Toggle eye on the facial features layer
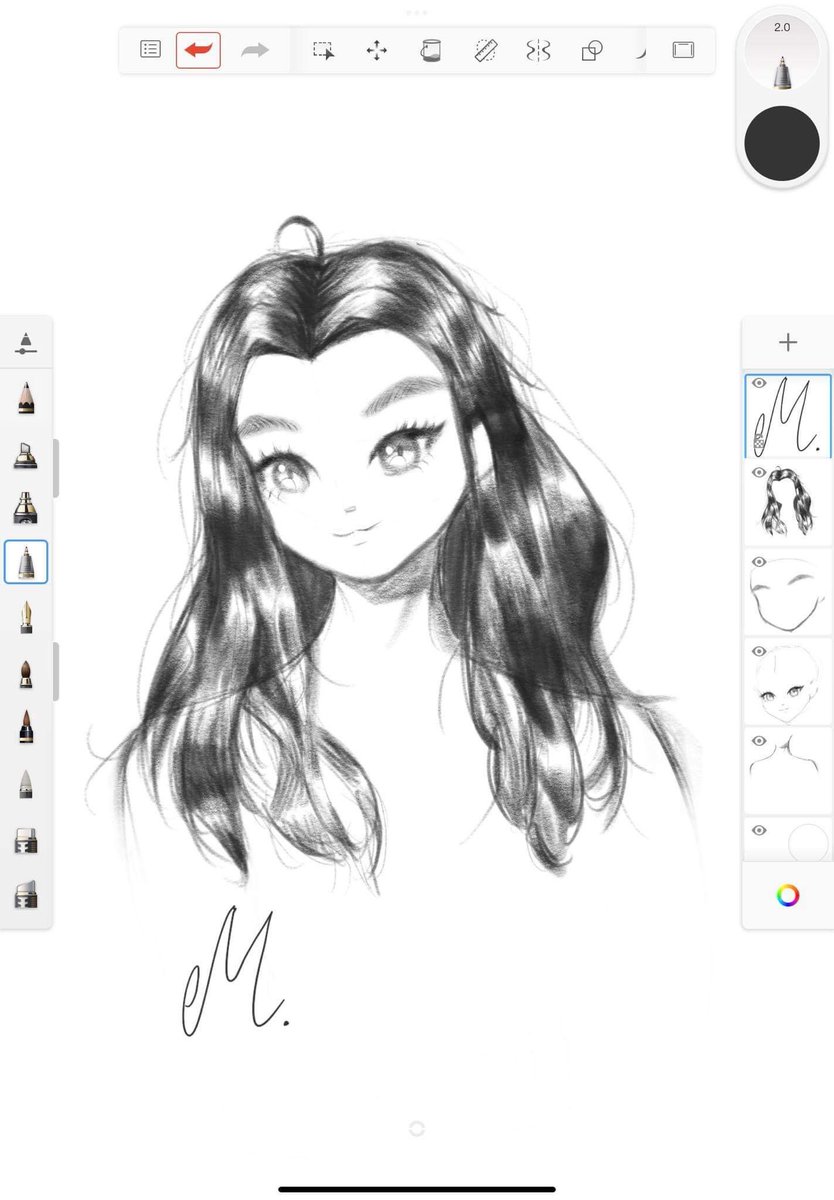This screenshot has width=834, height=1200. click(759, 651)
